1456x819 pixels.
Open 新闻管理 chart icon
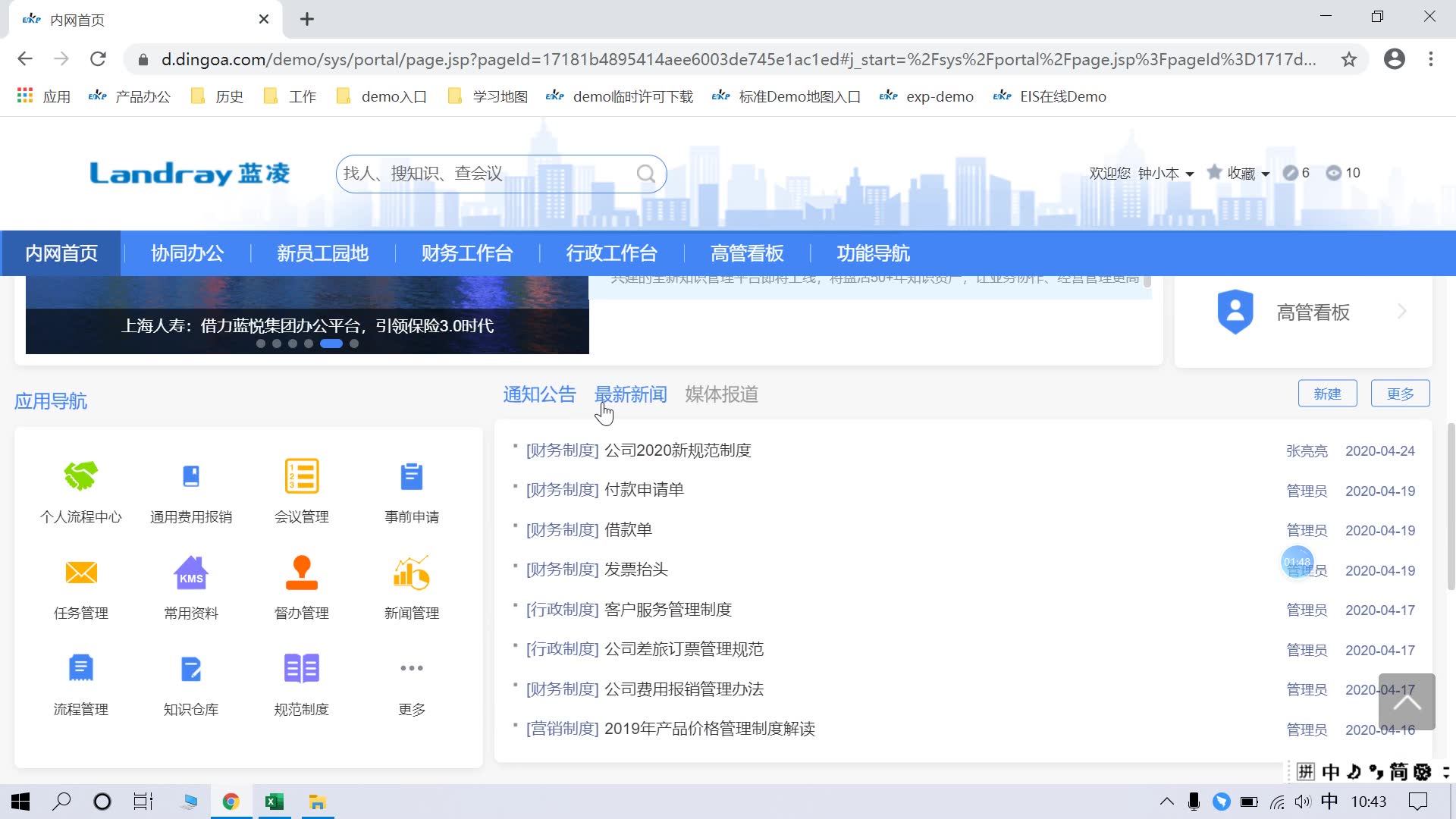tap(412, 573)
